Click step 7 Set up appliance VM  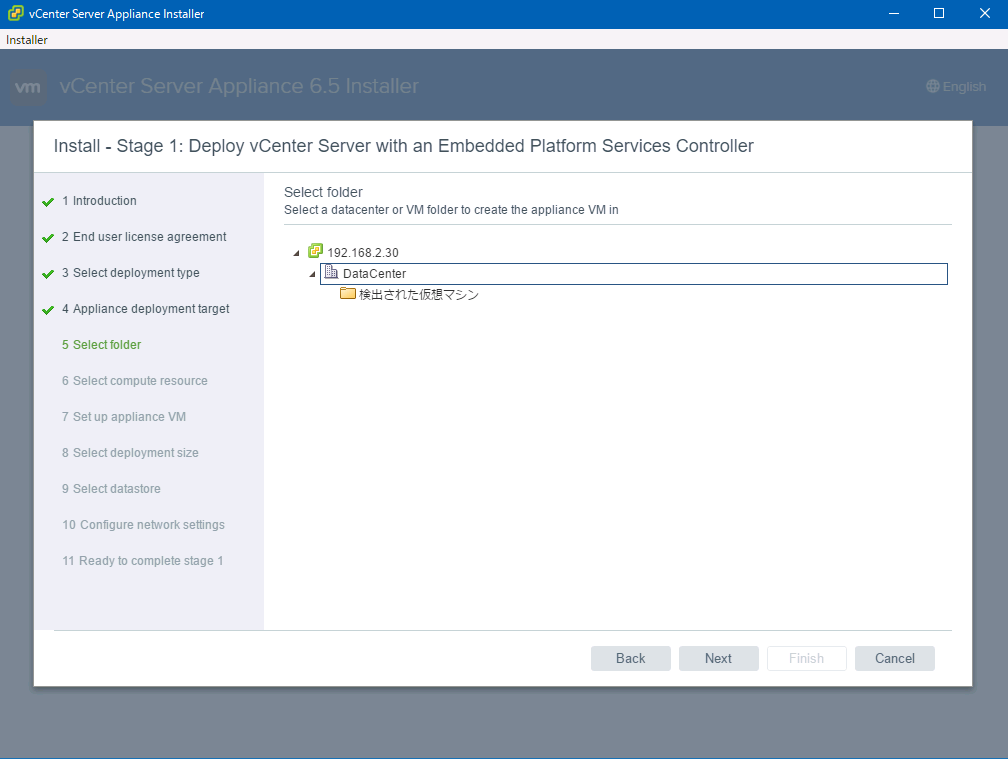click(124, 416)
